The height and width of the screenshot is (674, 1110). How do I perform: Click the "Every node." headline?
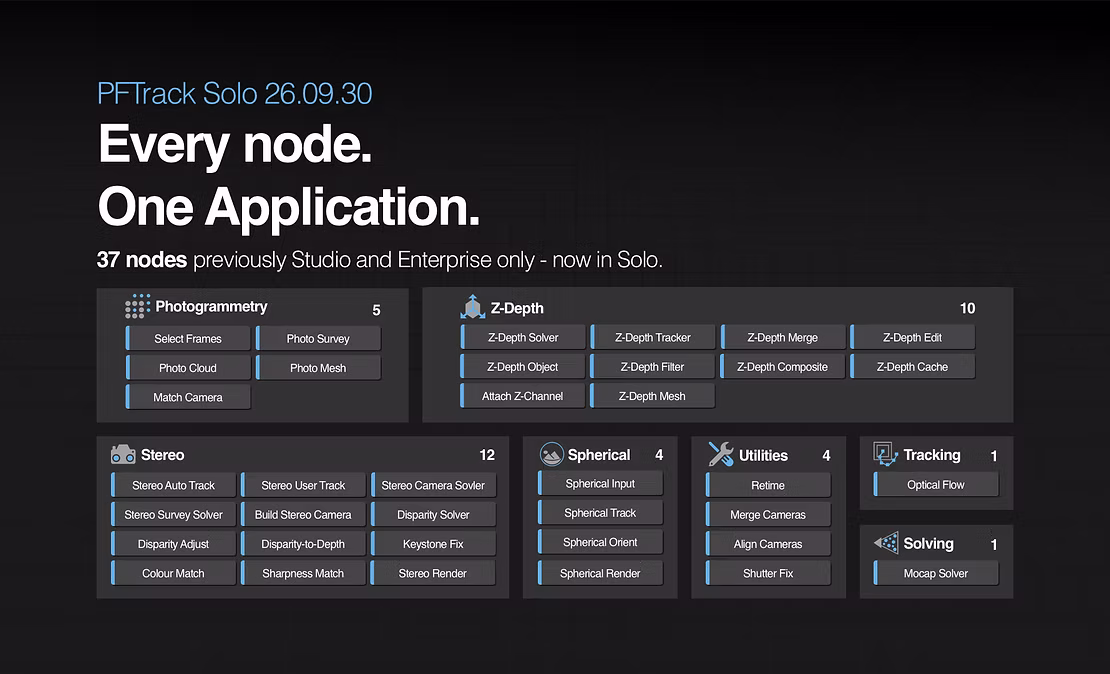click(235, 145)
